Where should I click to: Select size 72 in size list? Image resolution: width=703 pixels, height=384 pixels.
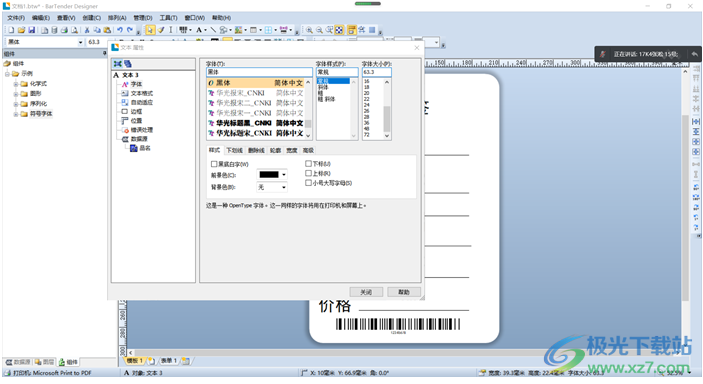(x=367, y=135)
